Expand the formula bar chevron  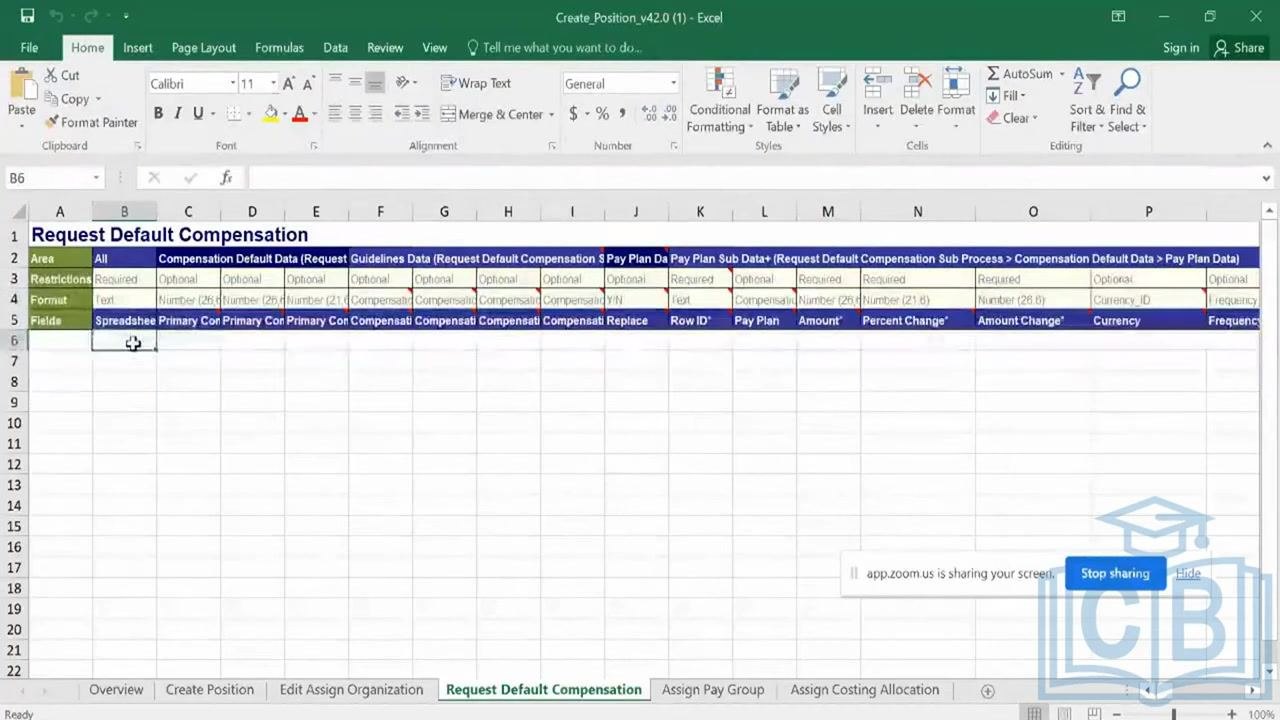click(x=1266, y=178)
